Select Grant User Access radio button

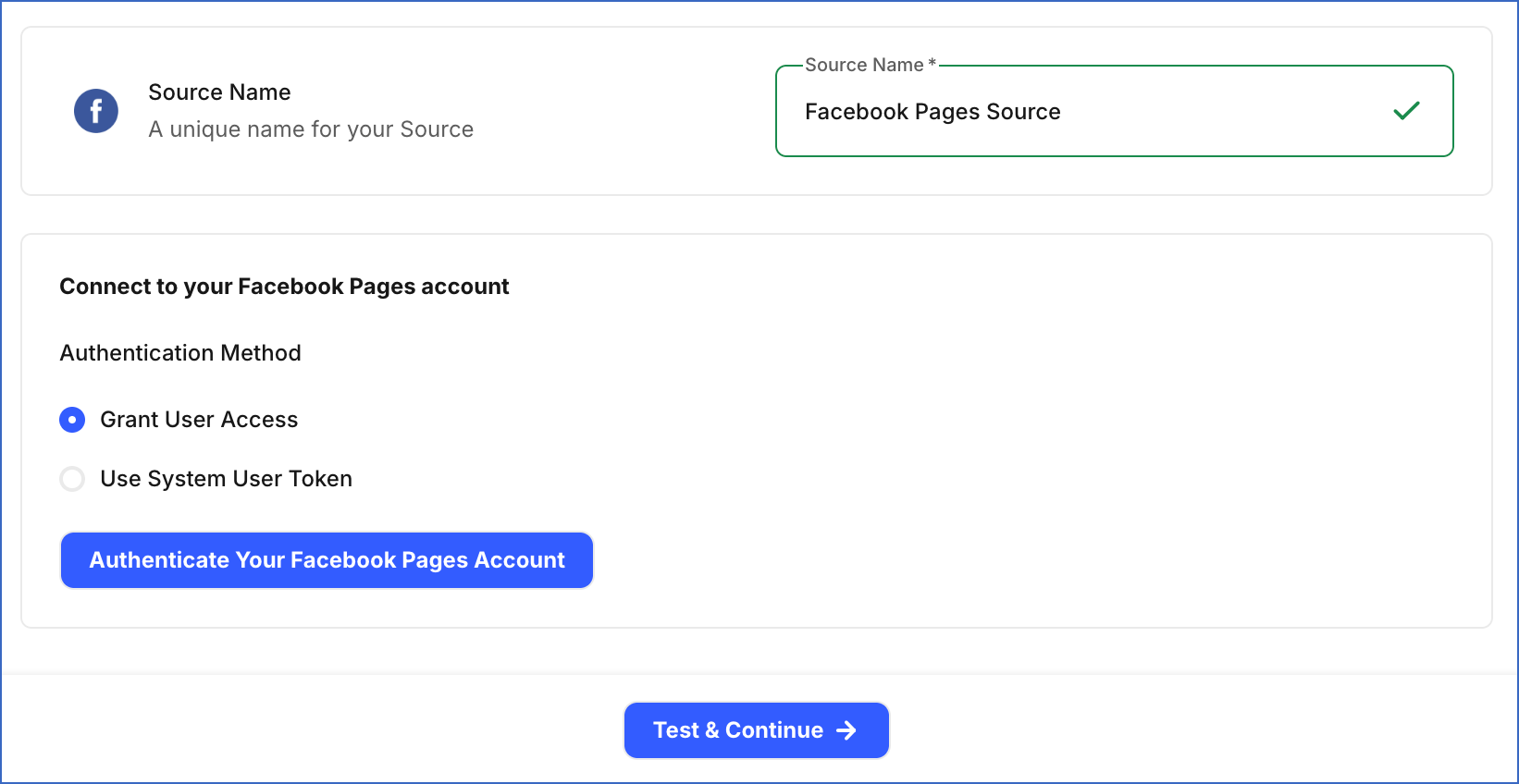click(x=72, y=420)
